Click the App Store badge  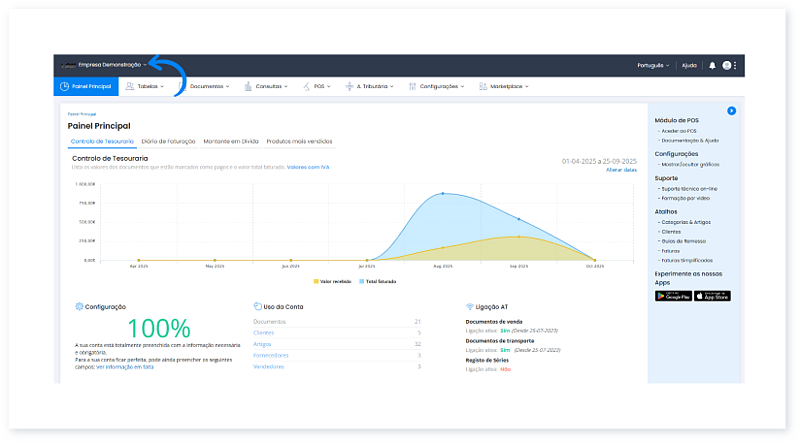(x=713, y=296)
